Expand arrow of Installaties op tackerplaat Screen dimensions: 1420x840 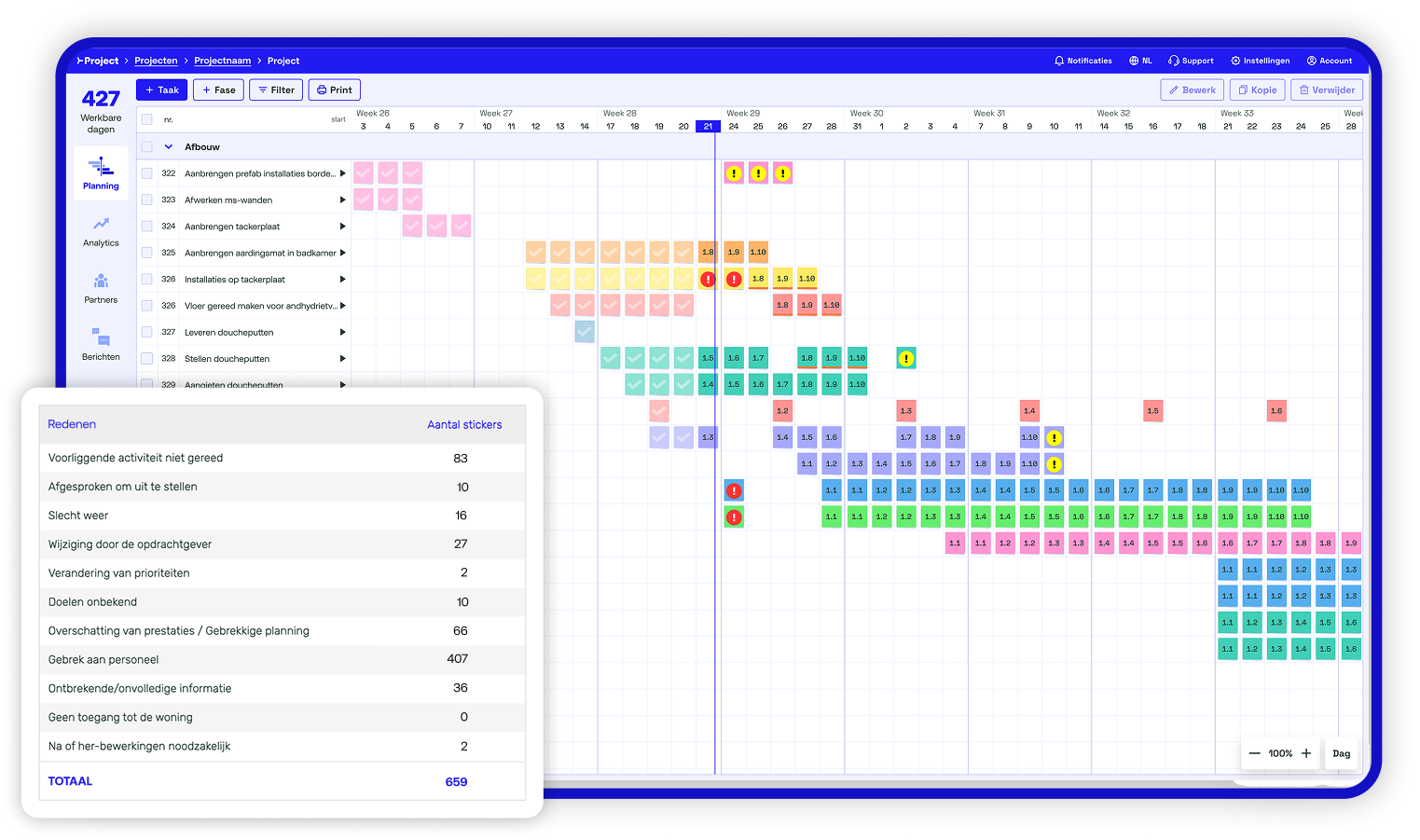(x=343, y=279)
